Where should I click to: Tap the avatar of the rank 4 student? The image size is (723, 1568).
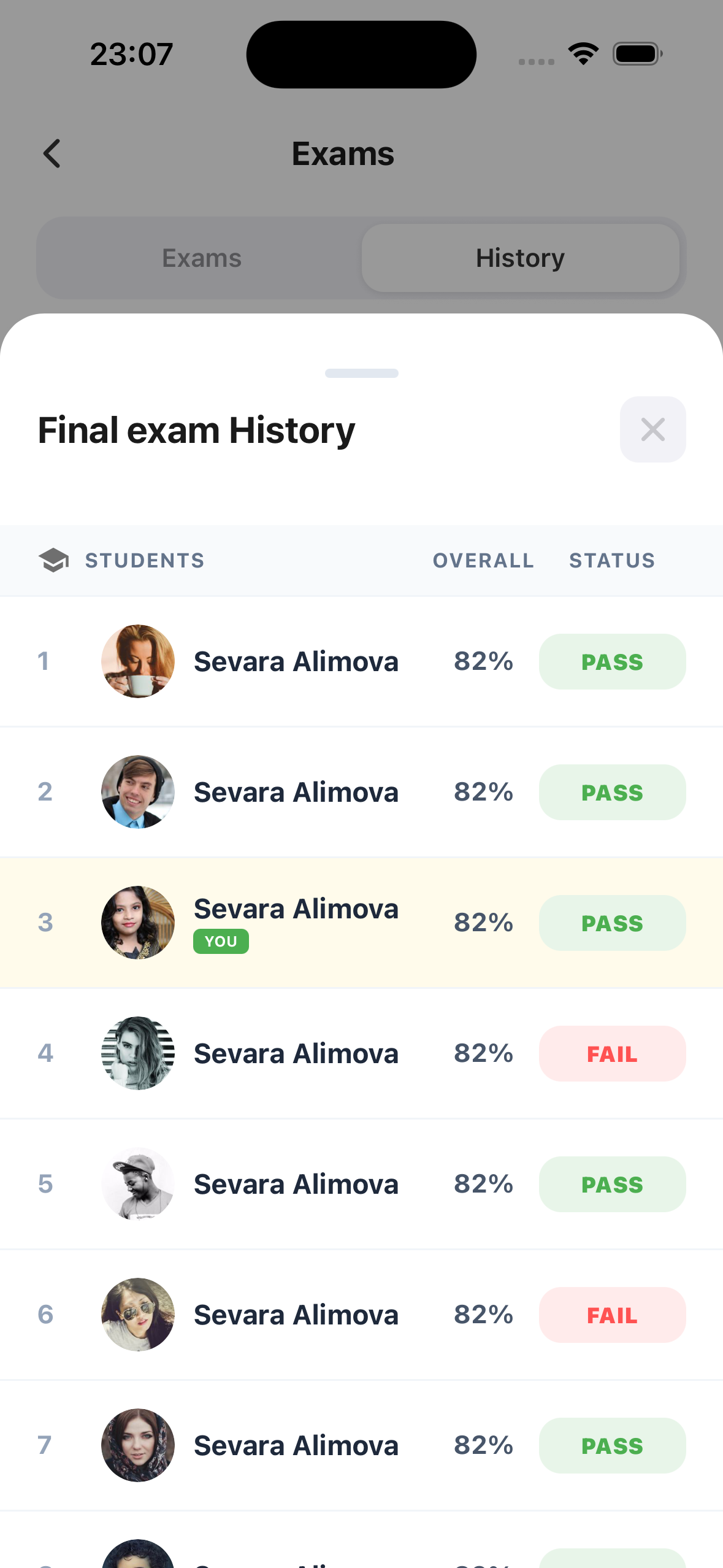tap(137, 1053)
